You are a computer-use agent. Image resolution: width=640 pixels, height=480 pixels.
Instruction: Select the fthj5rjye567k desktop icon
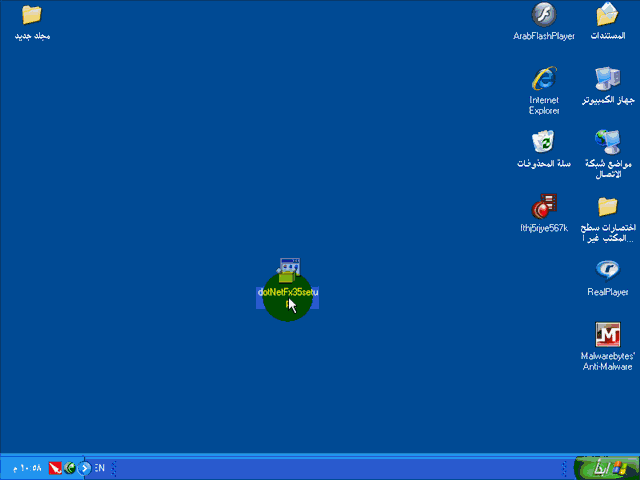543,207
